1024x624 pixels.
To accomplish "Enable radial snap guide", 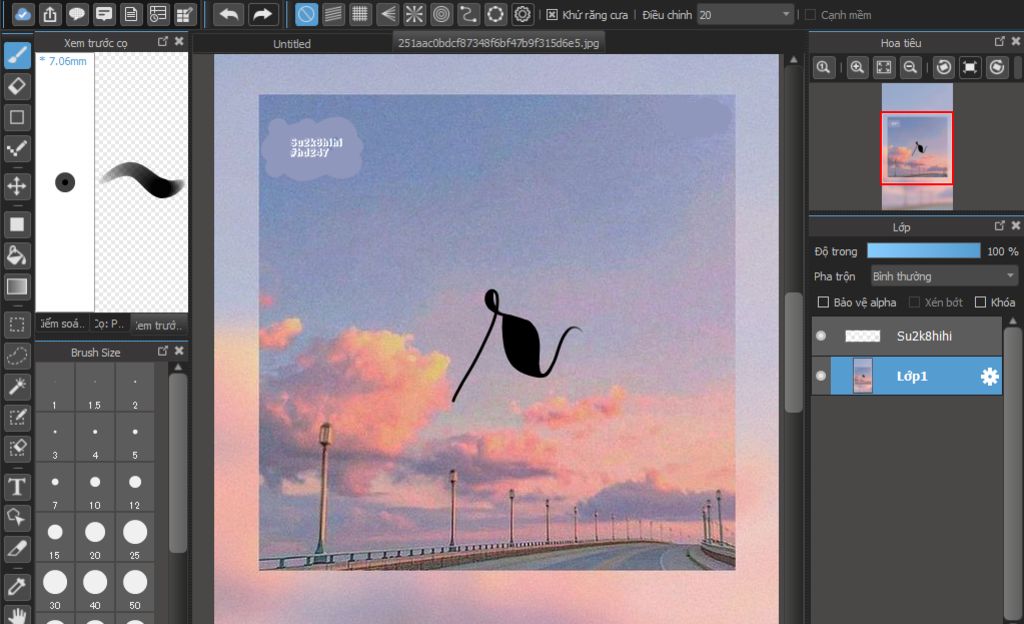I will pyautogui.click(x=414, y=14).
